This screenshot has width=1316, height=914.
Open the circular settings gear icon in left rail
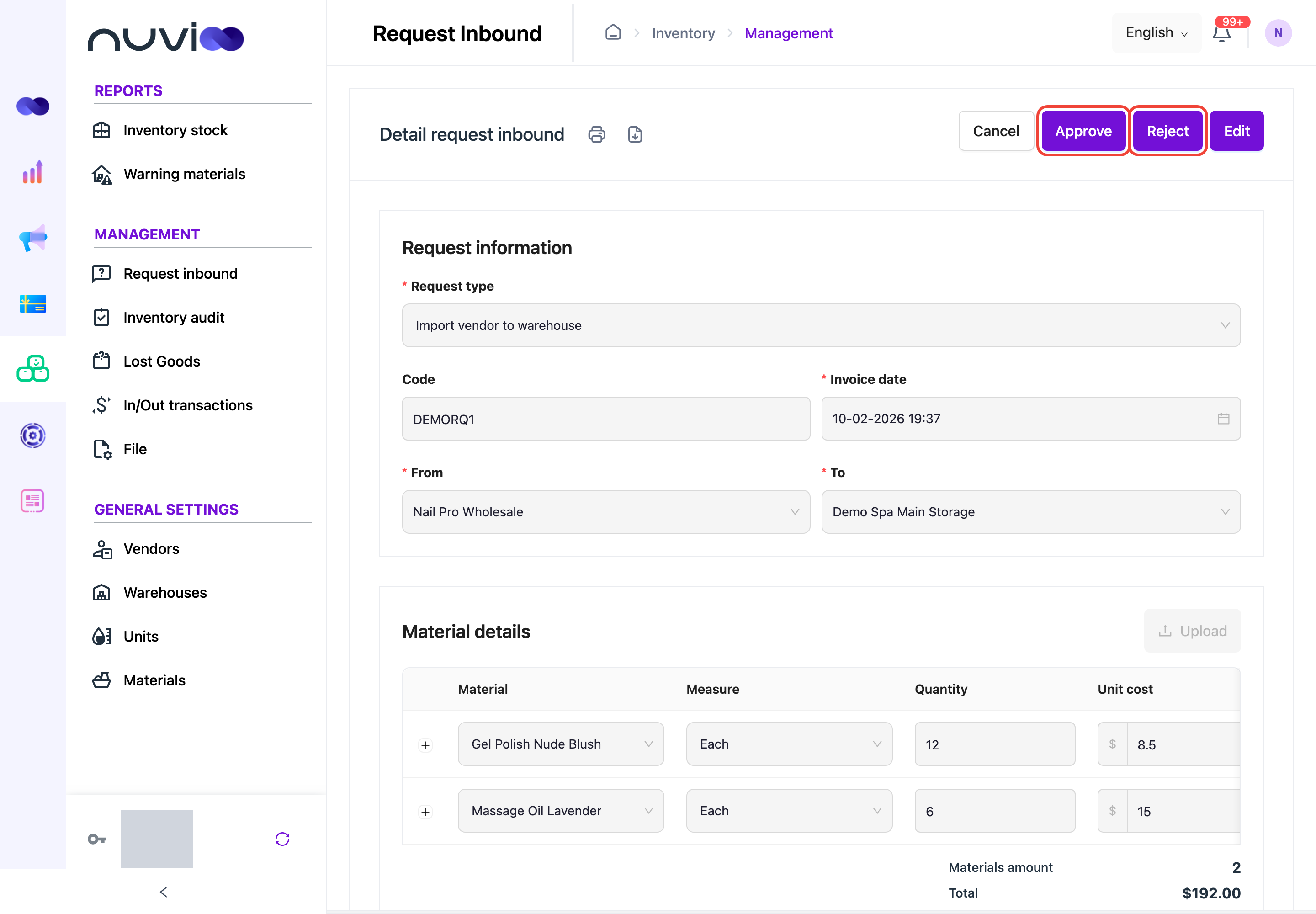[32, 435]
